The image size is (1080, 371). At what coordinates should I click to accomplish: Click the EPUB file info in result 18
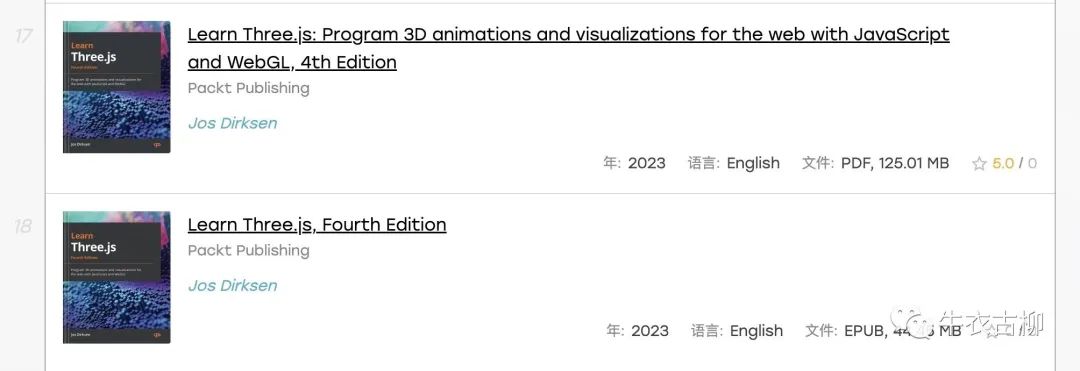(x=902, y=331)
